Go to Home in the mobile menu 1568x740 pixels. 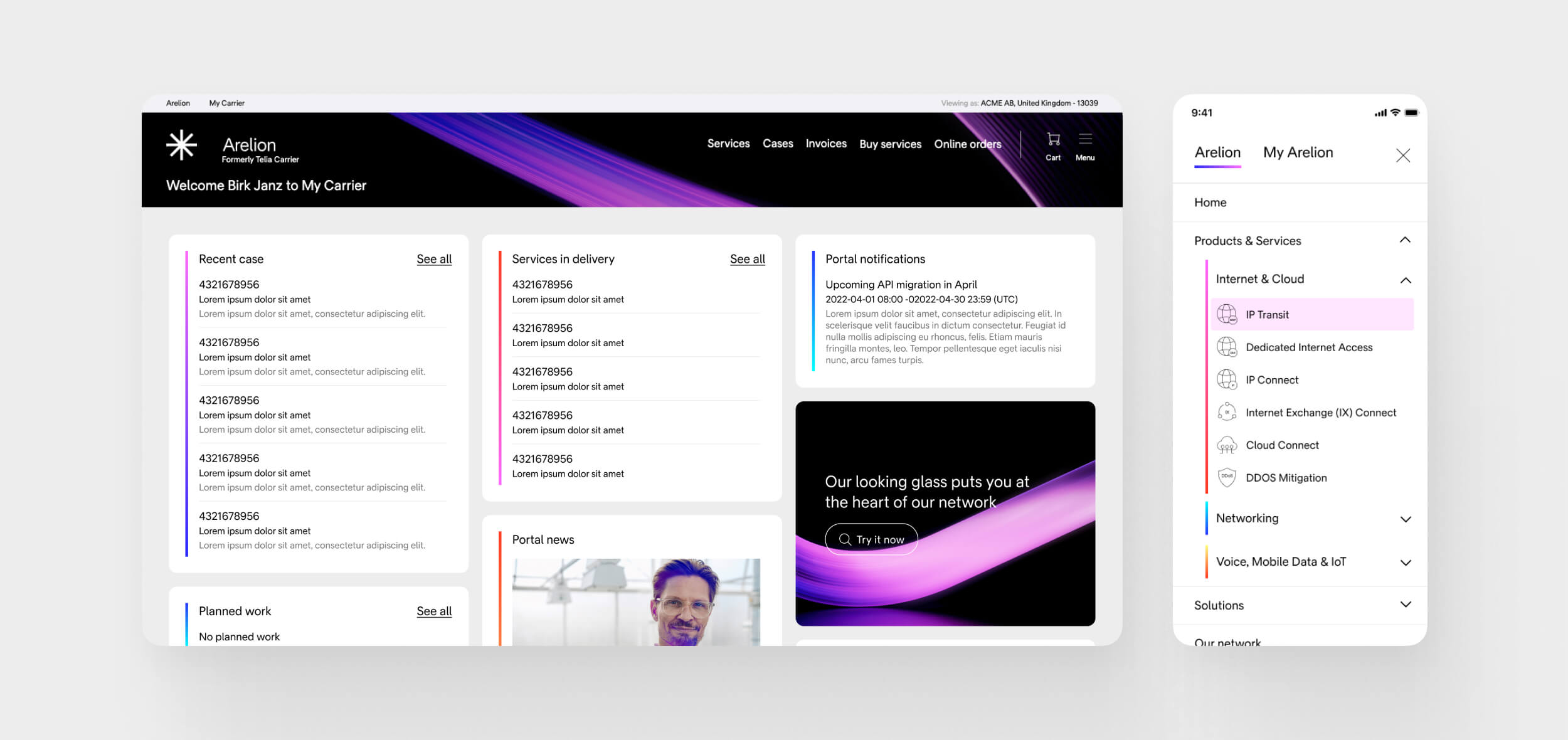(1210, 203)
